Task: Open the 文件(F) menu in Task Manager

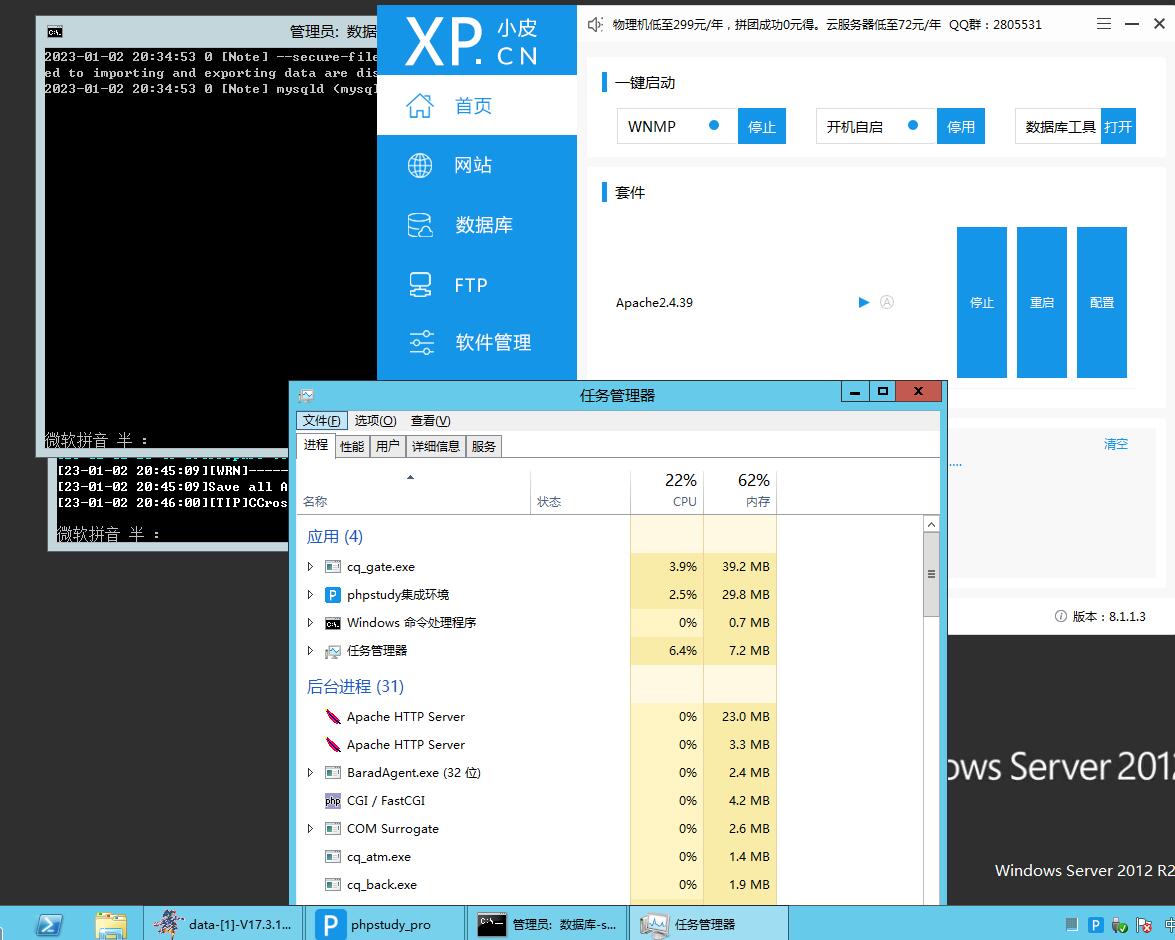Action: pos(321,421)
